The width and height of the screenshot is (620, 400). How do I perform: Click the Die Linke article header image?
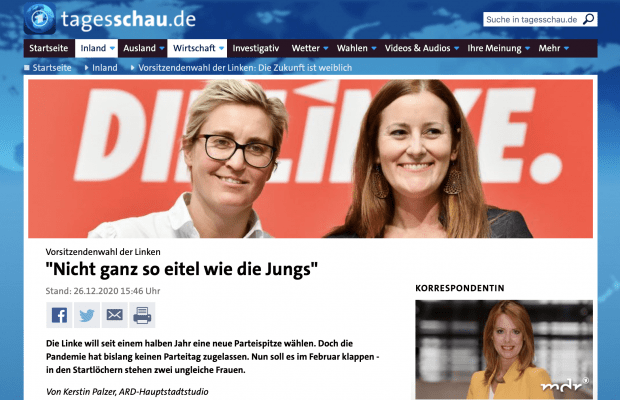pyautogui.click(x=310, y=158)
